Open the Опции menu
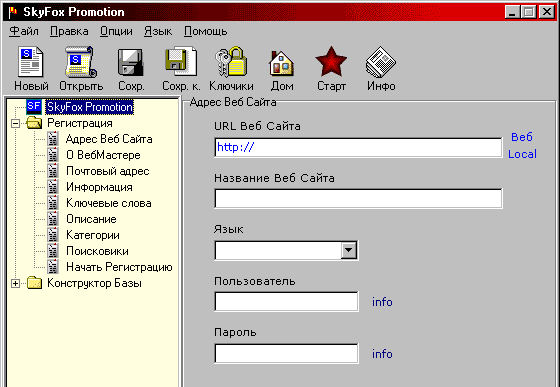The image size is (560, 387). [116, 31]
